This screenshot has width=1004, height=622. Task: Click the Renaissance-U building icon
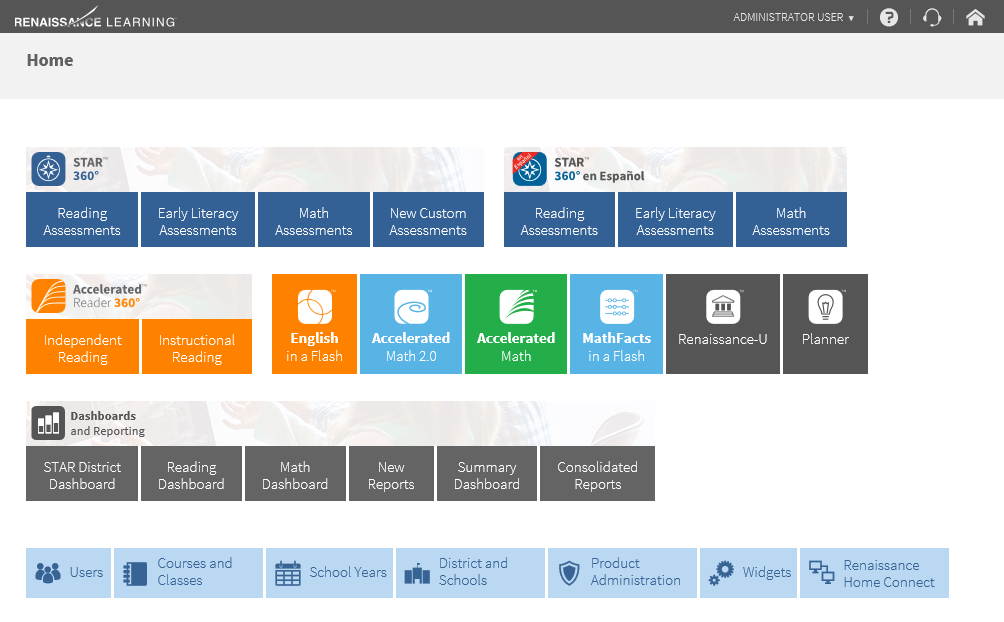[x=723, y=307]
